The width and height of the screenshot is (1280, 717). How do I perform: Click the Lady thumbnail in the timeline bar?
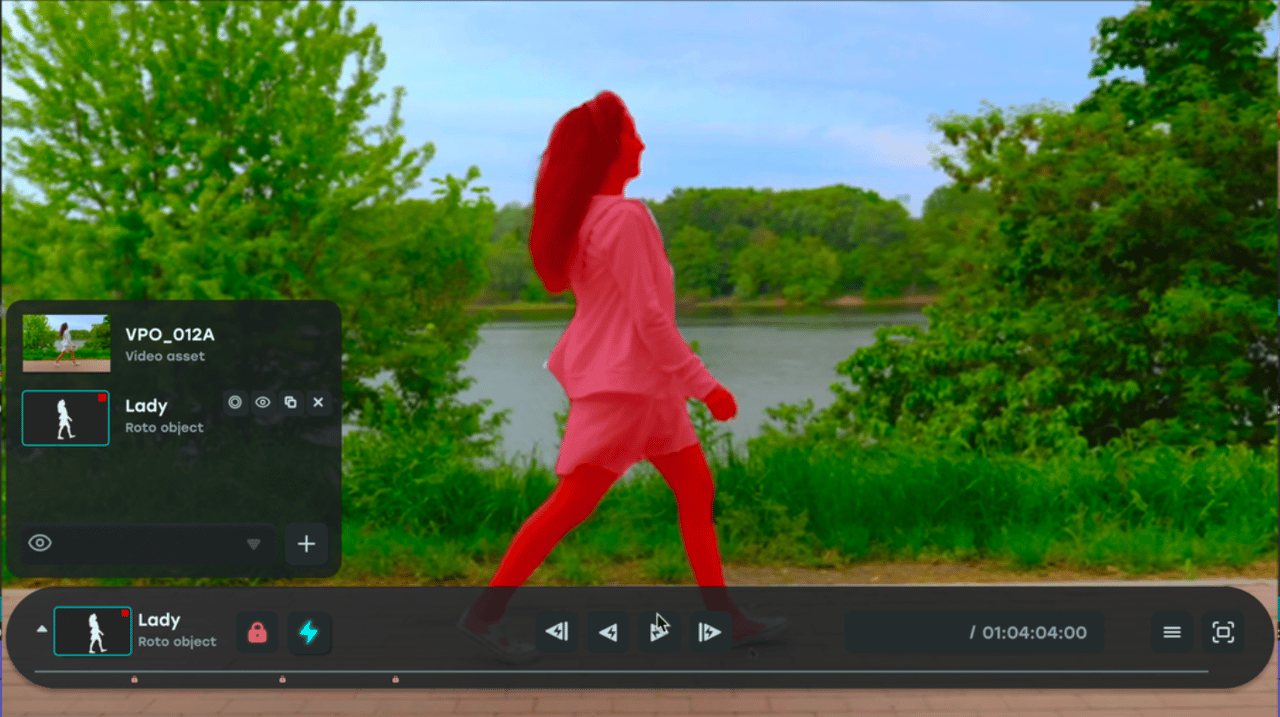pos(93,631)
